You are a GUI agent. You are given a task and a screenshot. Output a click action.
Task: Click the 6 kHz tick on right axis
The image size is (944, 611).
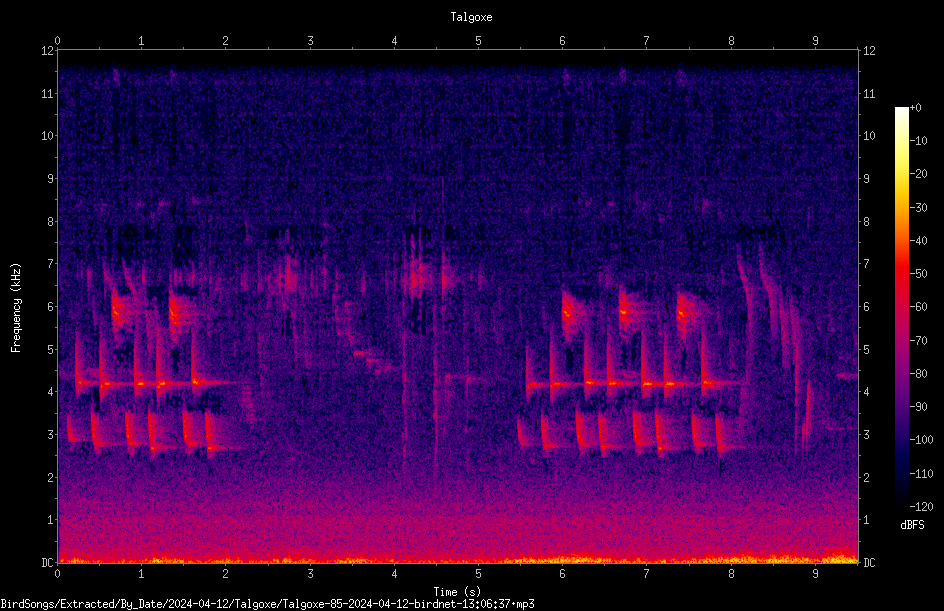coord(866,306)
